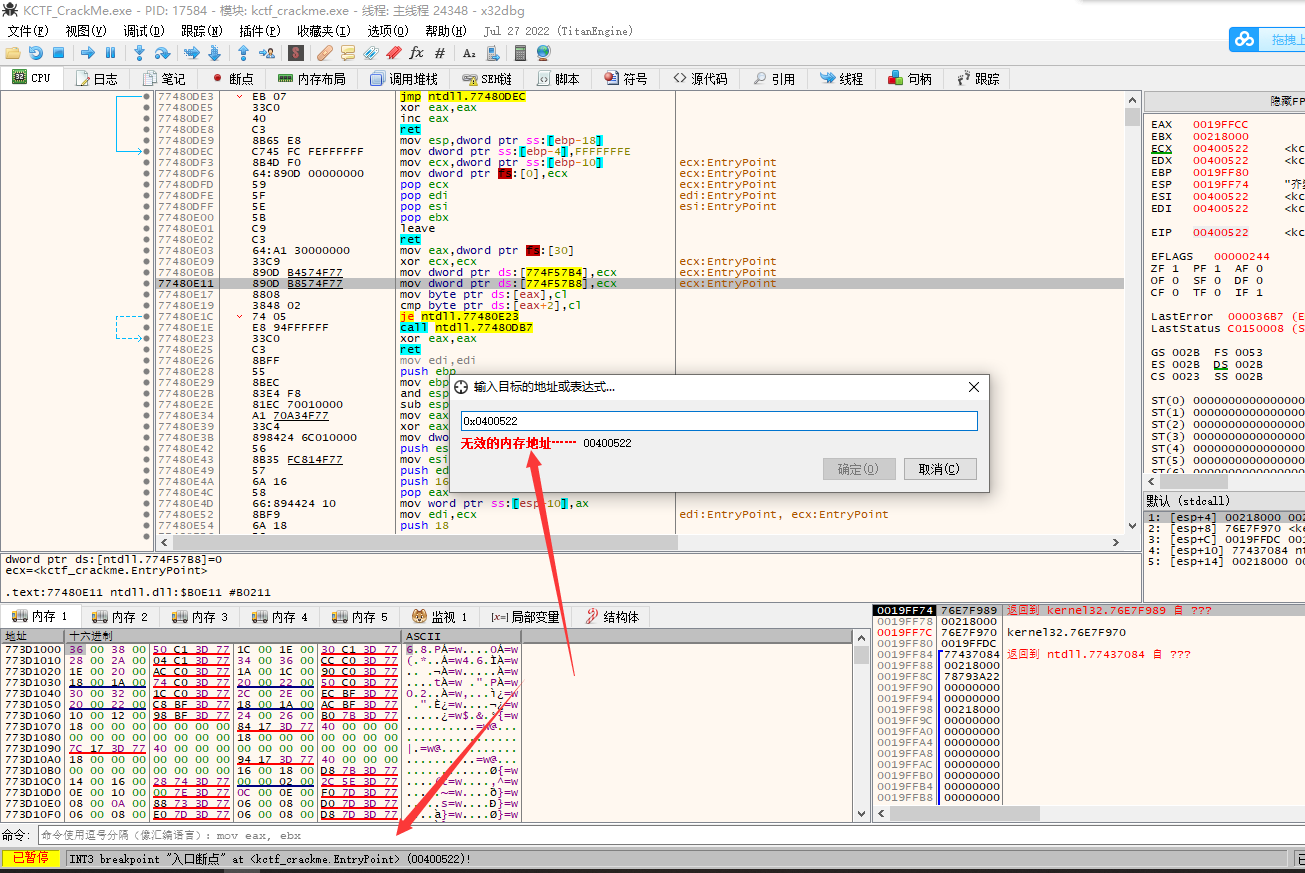This screenshot has height=873, width=1305.
Task: Switch to the 源代码 tab
Action: pyautogui.click(x=700, y=78)
